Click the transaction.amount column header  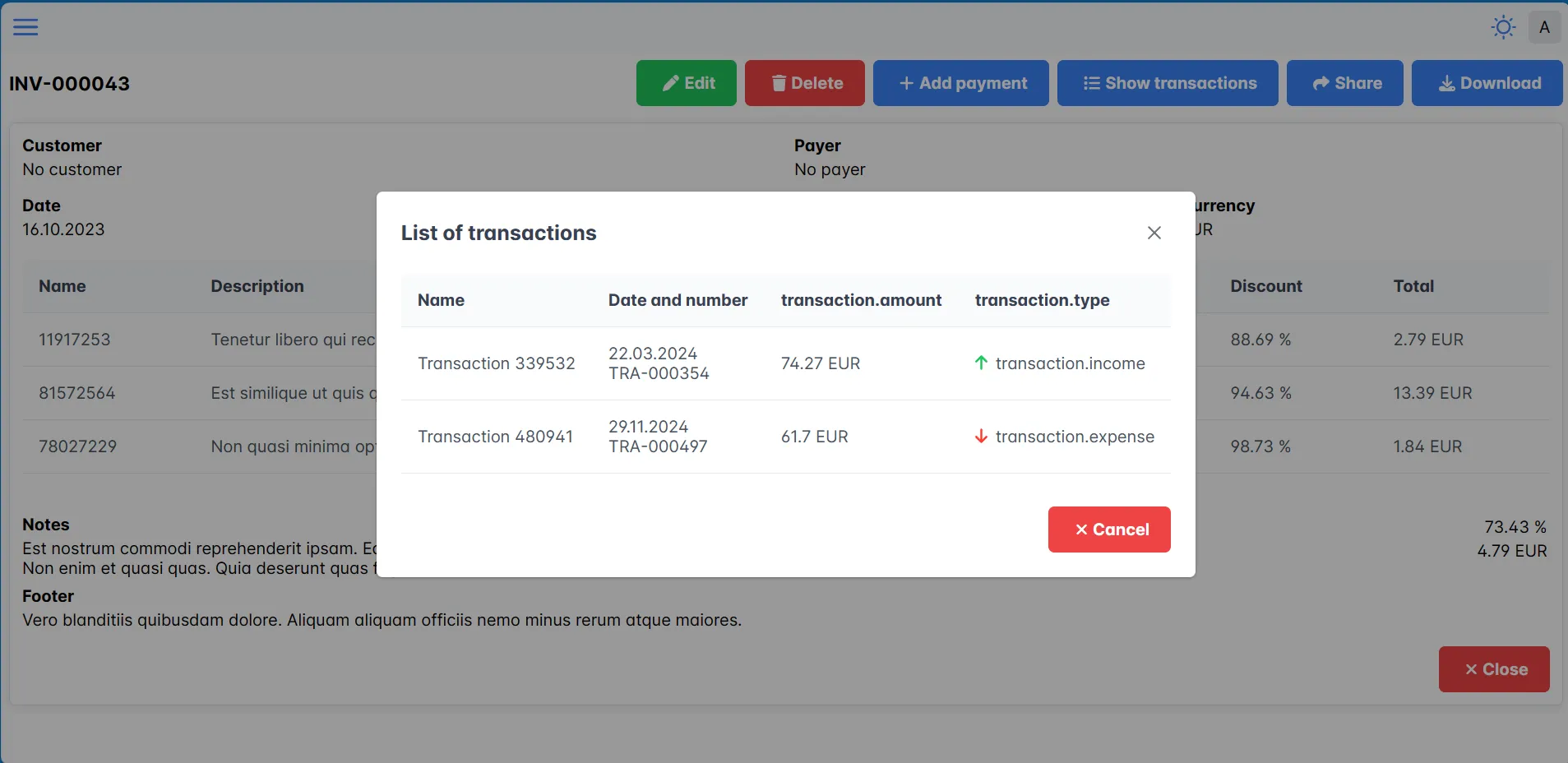[860, 300]
